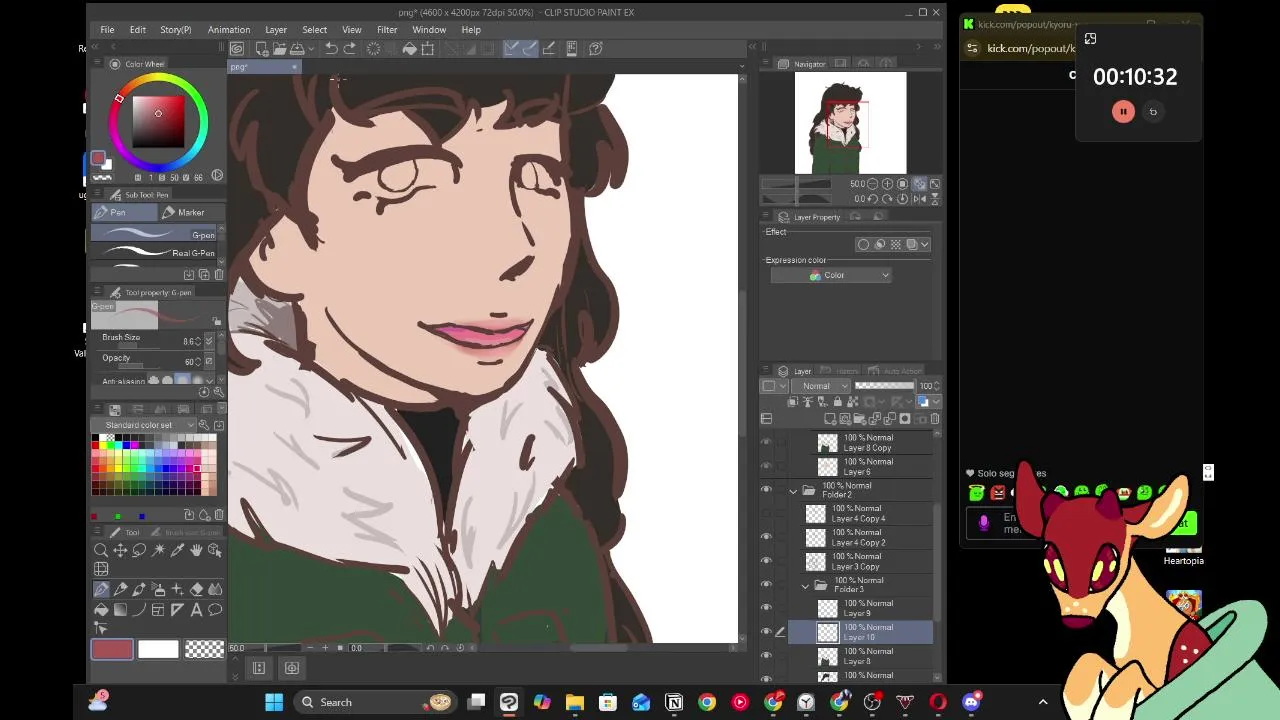Open the Filter menu
1280x720 pixels.
point(387,30)
